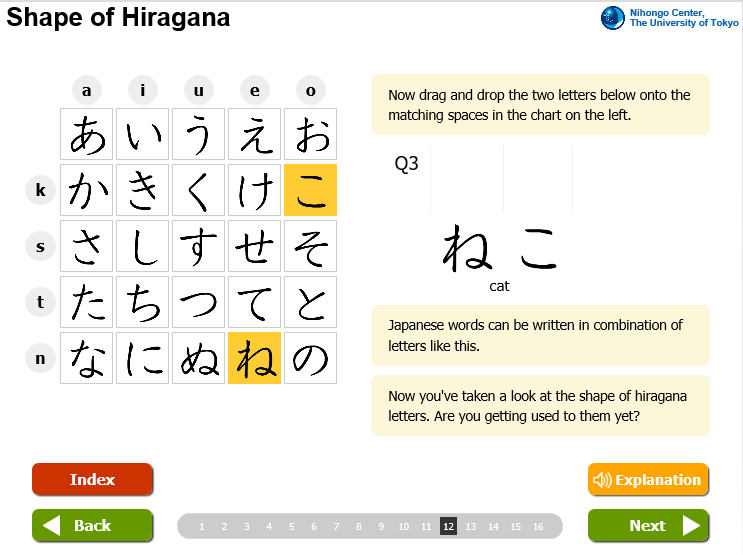Click the large ね letter above 'cat'
743x555 pixels.
coord(467,248)
